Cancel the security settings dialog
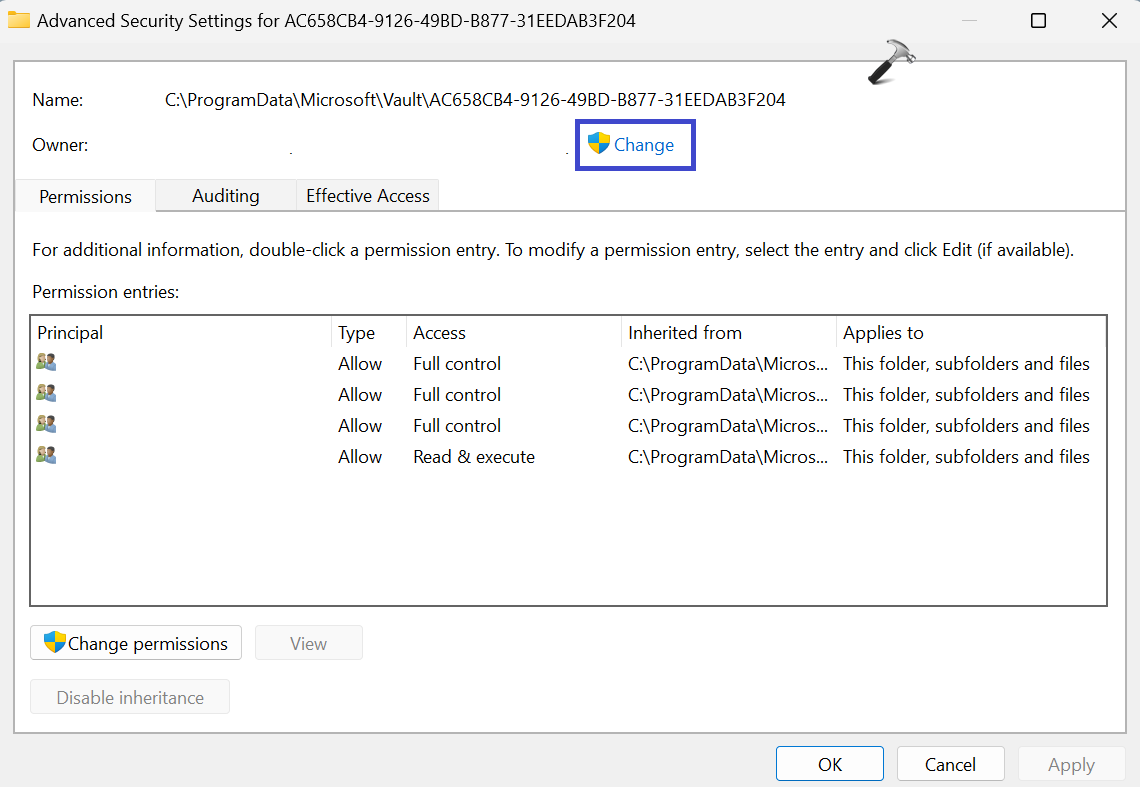Screen dimensions: 1140x787 coord(950,765)
